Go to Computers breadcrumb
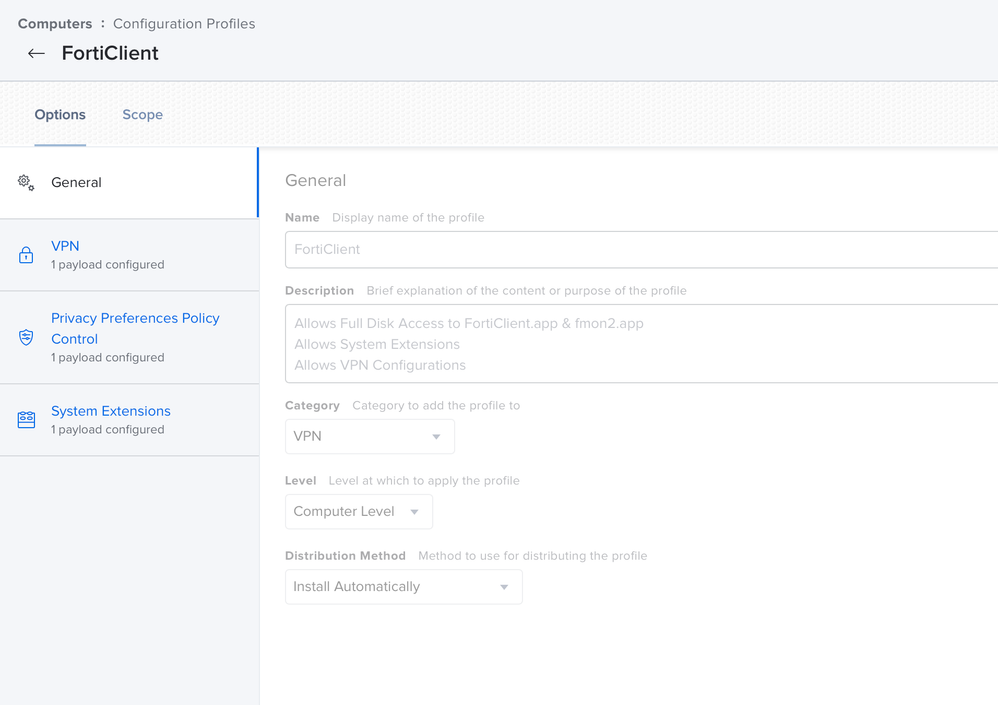 55,24
